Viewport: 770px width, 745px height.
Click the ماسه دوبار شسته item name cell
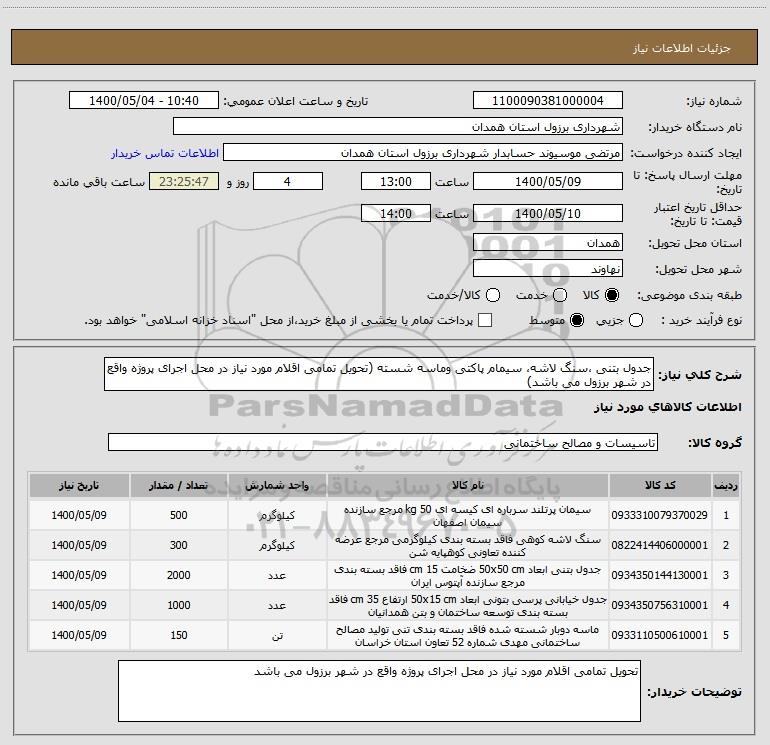click(x=468, y=635)
